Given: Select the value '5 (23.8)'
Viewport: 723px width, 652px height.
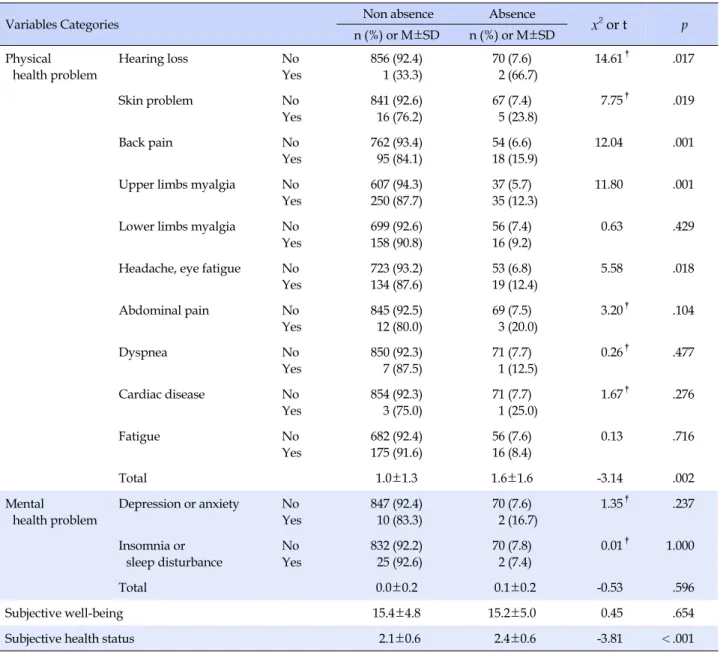Looking at the screenshot, I should coord(517,117).
